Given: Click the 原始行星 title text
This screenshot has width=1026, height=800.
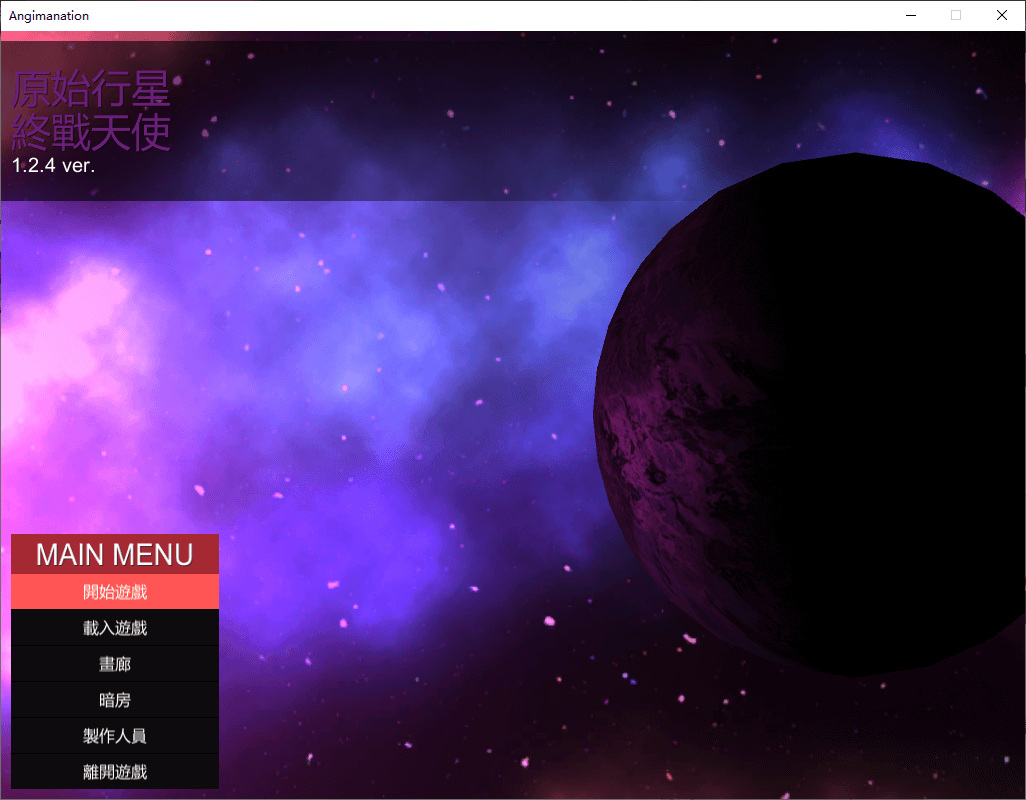Looking at the screenshot, I should pyautogui.click(x=91, y=91).
